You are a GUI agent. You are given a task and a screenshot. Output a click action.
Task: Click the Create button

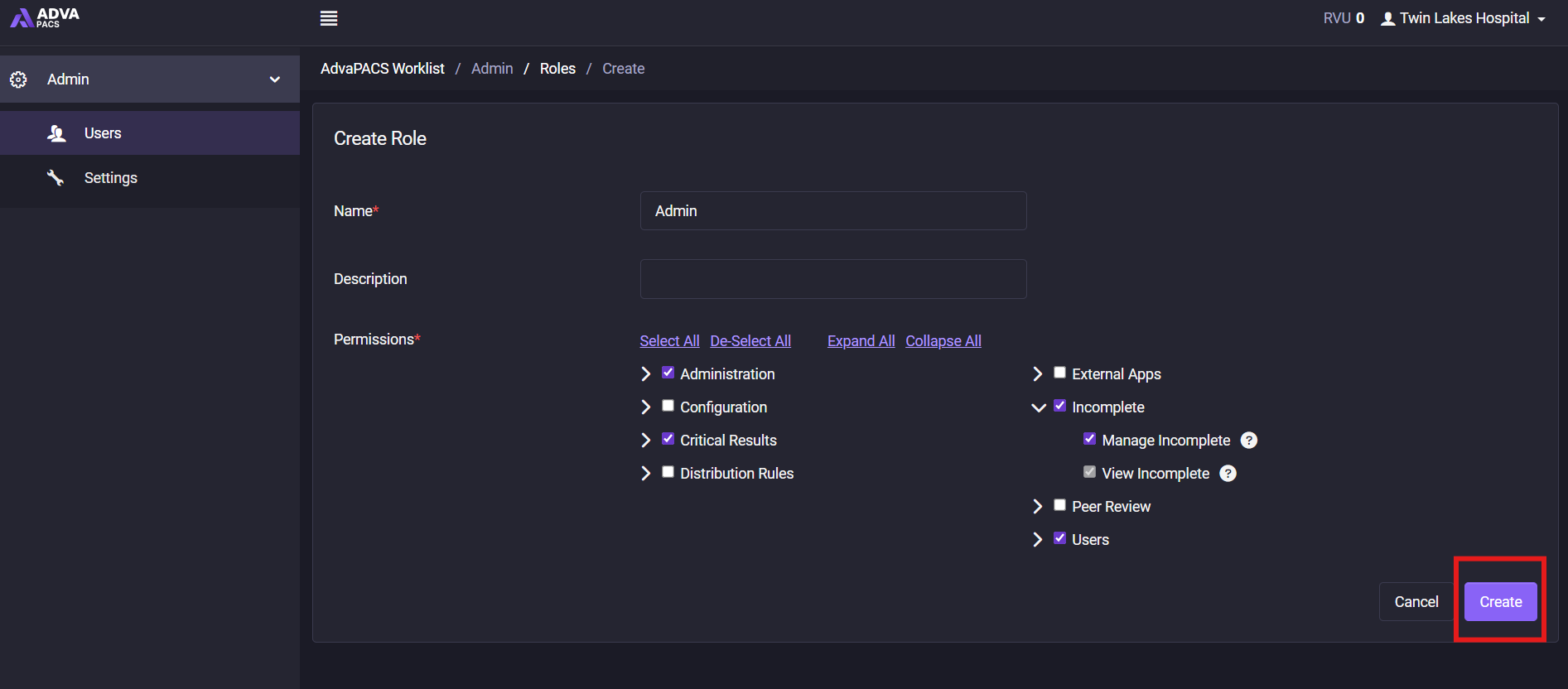pos(1500,602)
